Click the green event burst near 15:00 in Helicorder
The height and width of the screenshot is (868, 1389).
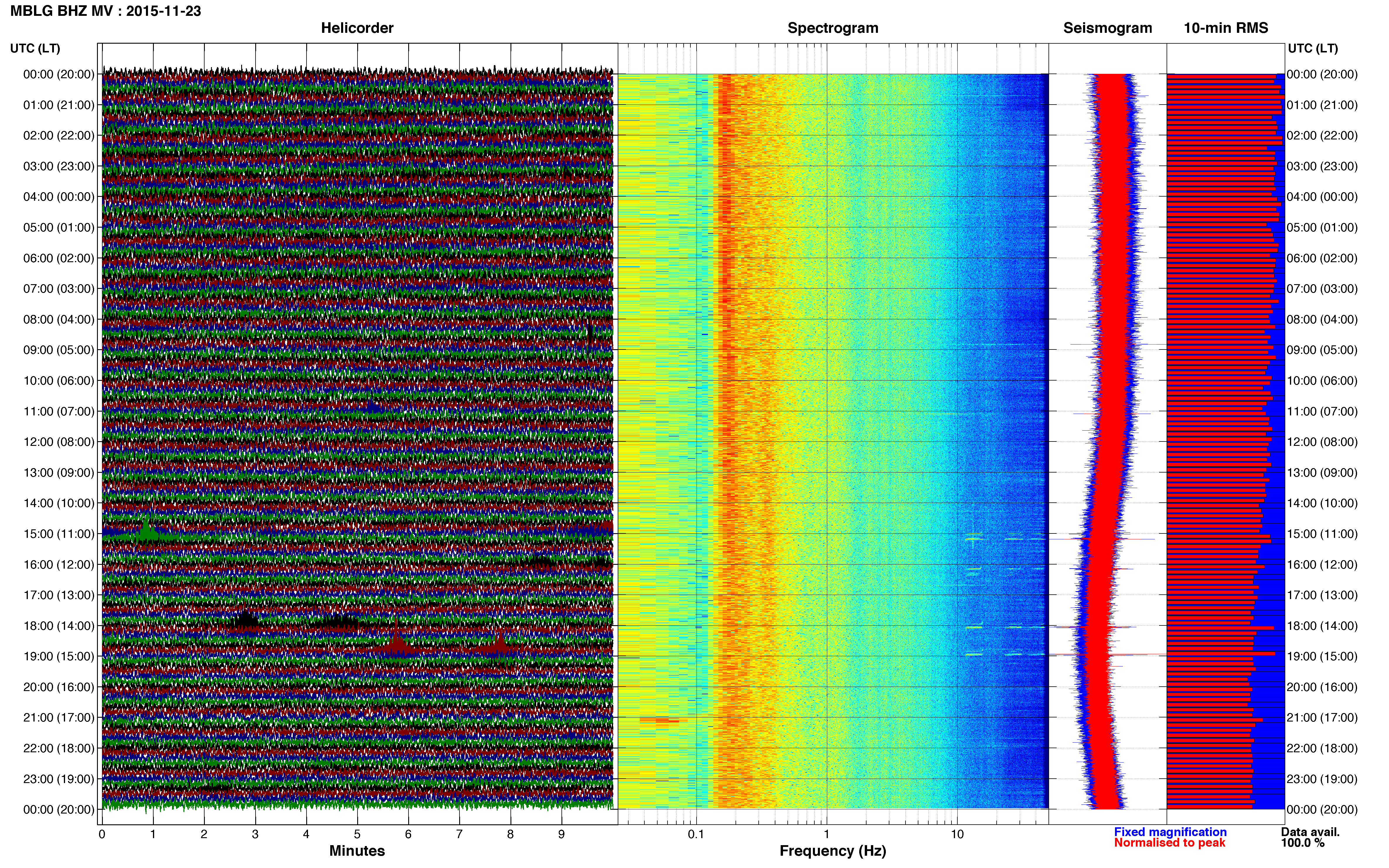(x=149, y=532)
